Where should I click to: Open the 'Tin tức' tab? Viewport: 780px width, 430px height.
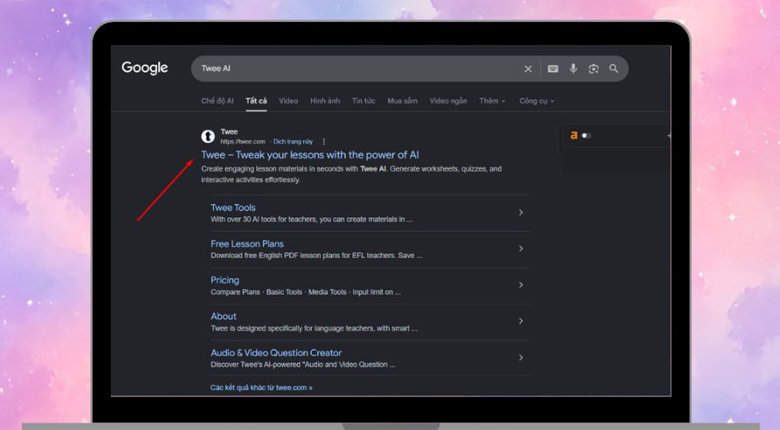point(364,101)
